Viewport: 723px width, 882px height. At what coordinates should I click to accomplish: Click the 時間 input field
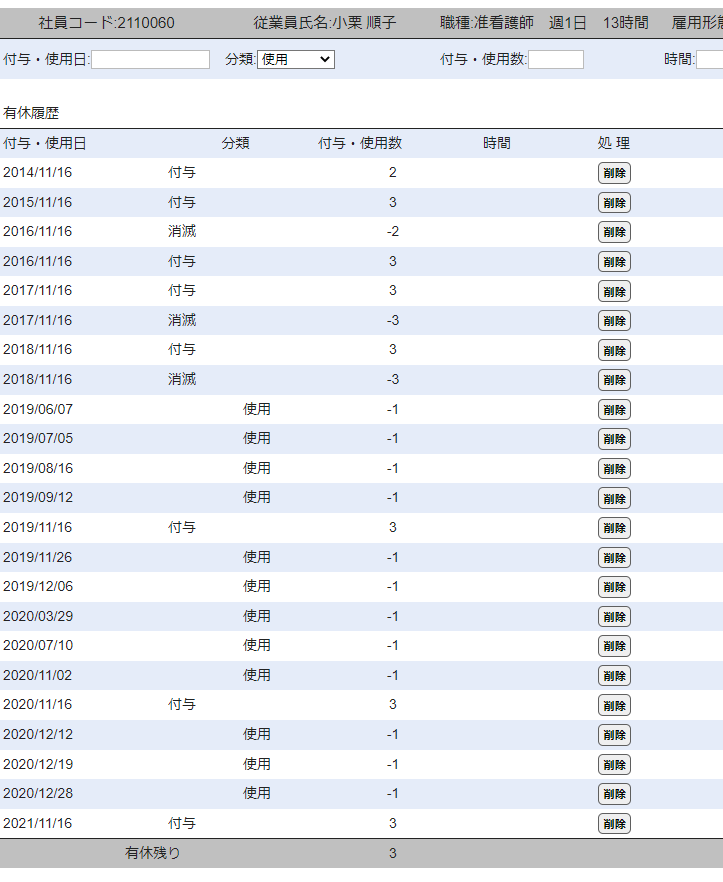(709, 60)
